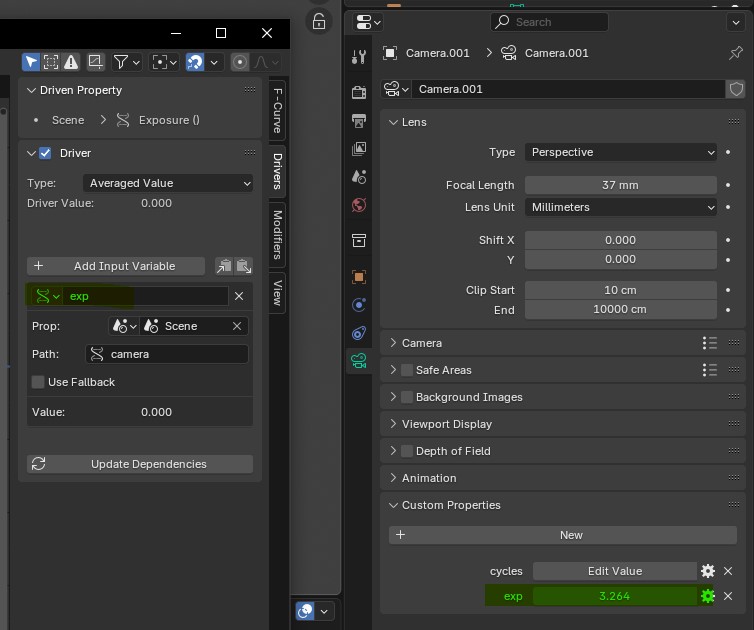Click the Exposure property link
Image resolution: width=754 pixels, height=630 pixels.
[x=169, y=120]
